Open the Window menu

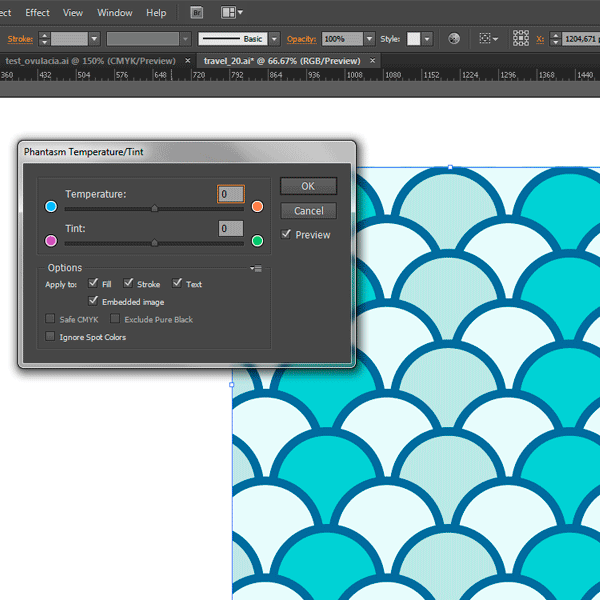pyautogui.click(x=114, y=13)
